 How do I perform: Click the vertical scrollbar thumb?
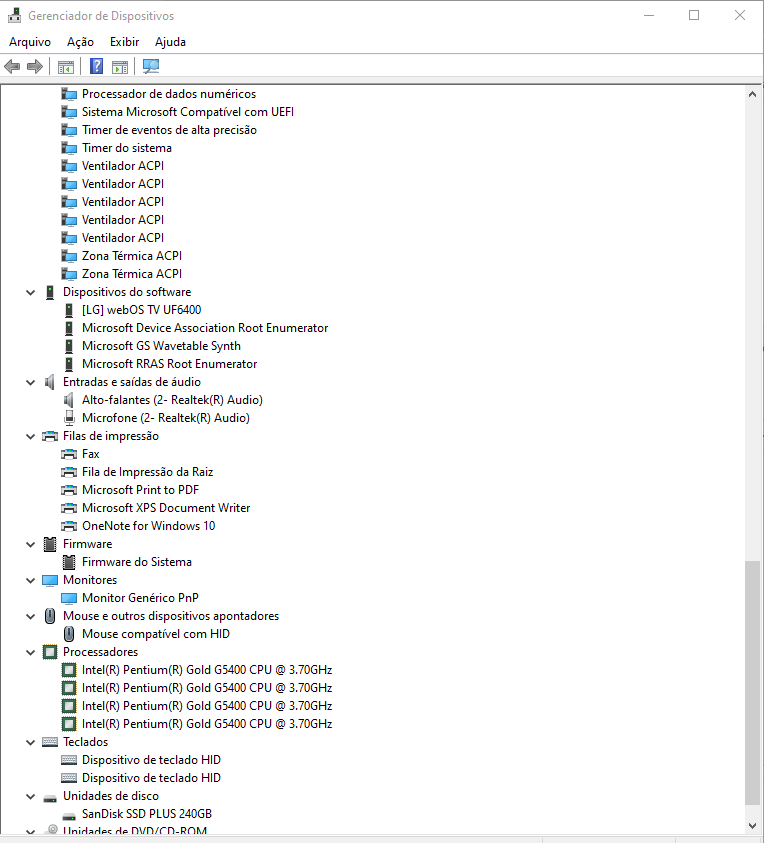(x=752, y=683)
